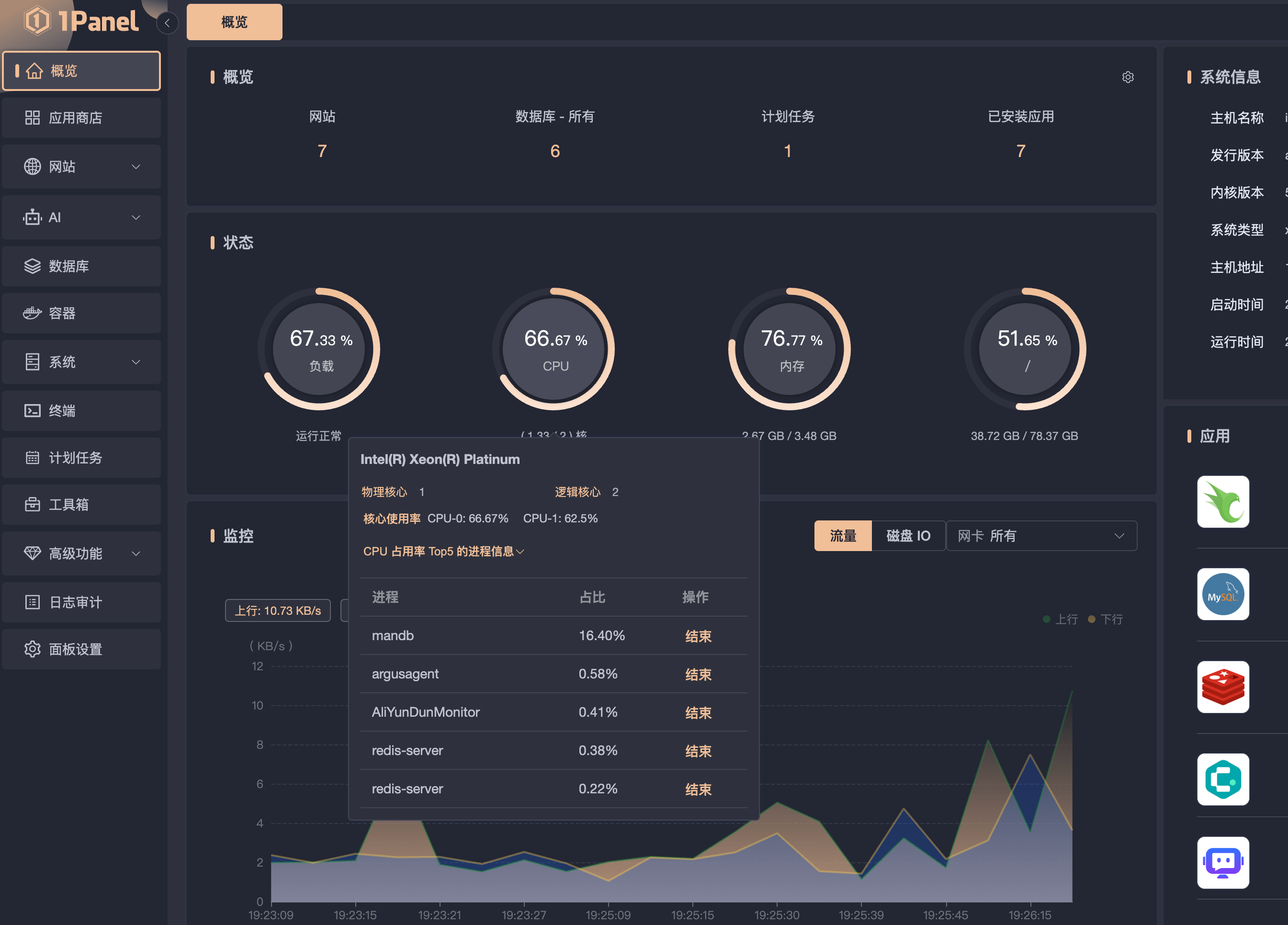Go to 容器 containers in sidebar
Image resolution: width=1288 pixels, height=925 pixels.
(x=62, y=313)
